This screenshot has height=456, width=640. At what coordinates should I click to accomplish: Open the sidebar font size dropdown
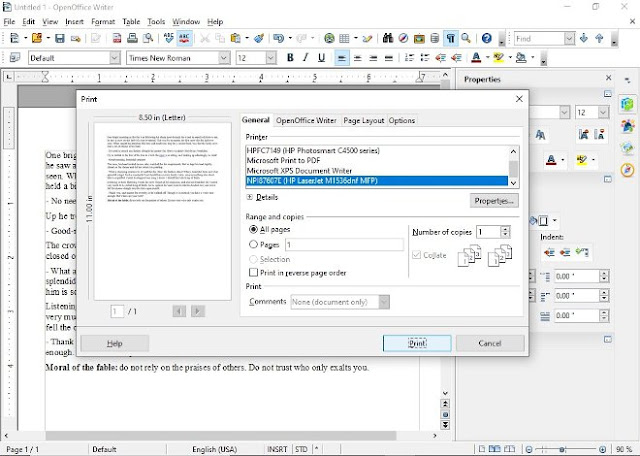[x=603, y=112]
